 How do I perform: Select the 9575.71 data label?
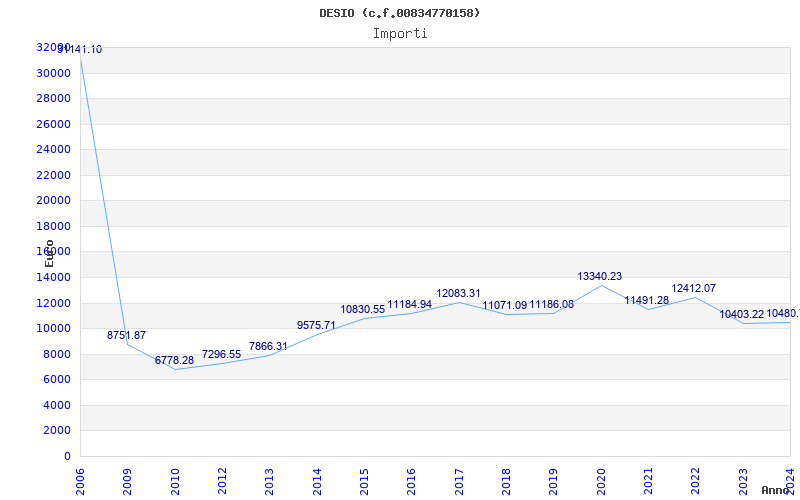(316, 325)
